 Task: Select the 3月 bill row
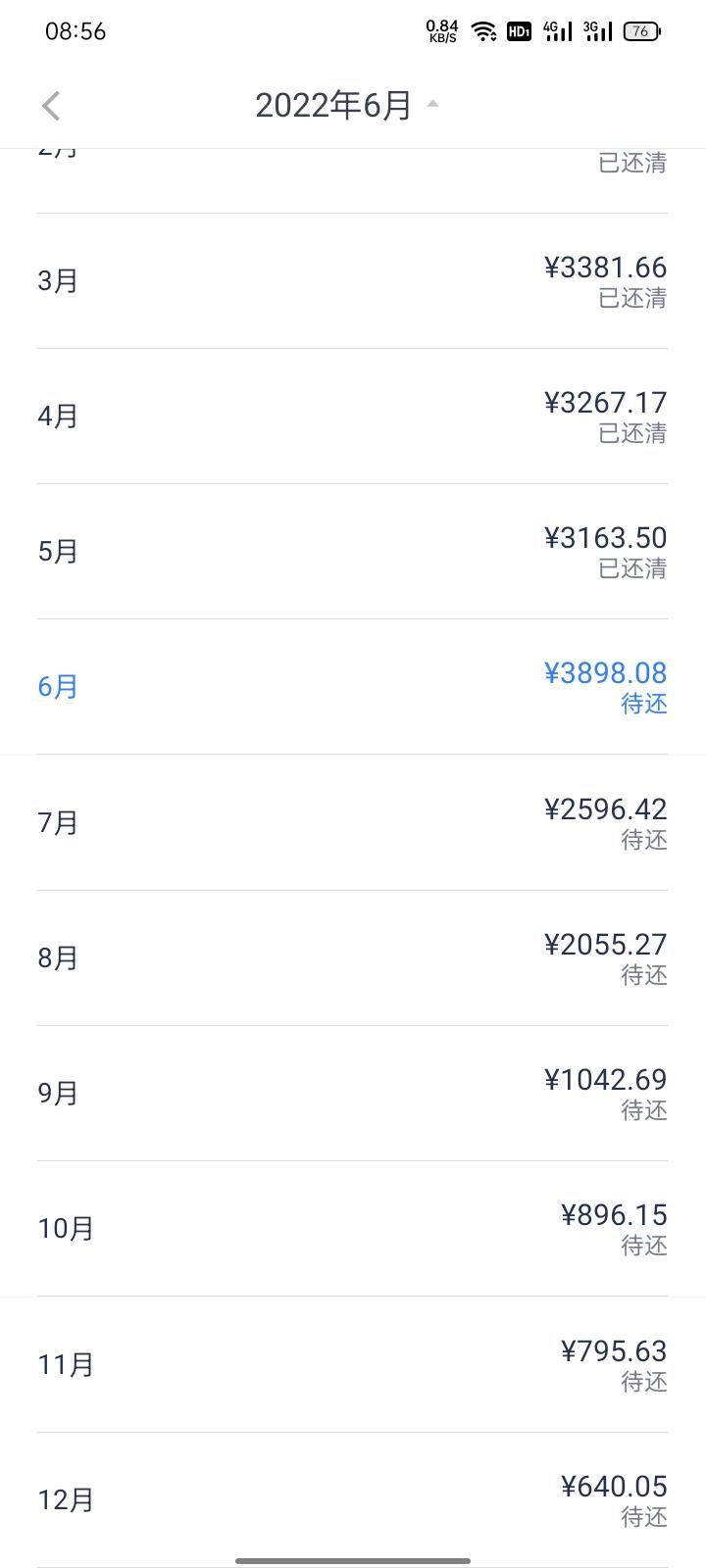(x=353, y=281)
